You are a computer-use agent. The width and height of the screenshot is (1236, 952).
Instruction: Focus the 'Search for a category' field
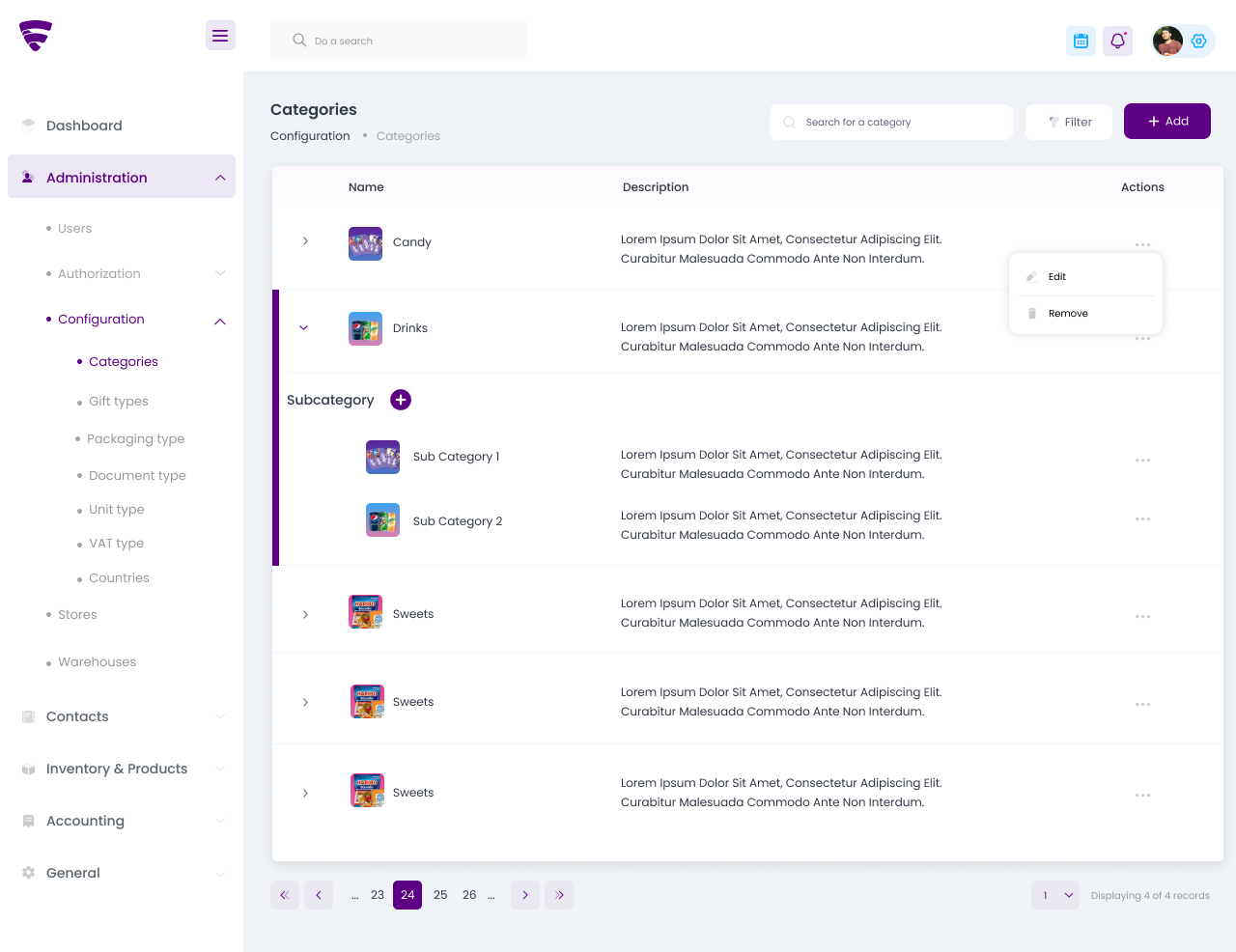coord(891,122)
